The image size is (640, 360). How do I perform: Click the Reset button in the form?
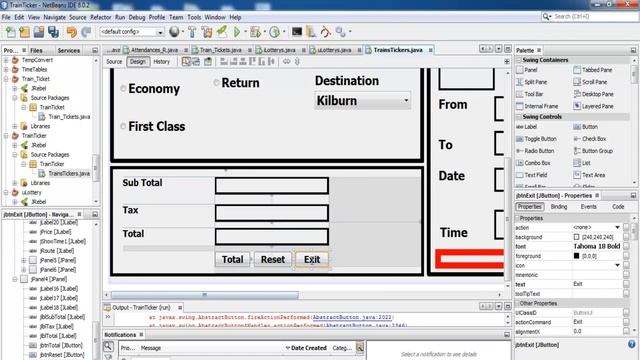click(x=273, y=260)
